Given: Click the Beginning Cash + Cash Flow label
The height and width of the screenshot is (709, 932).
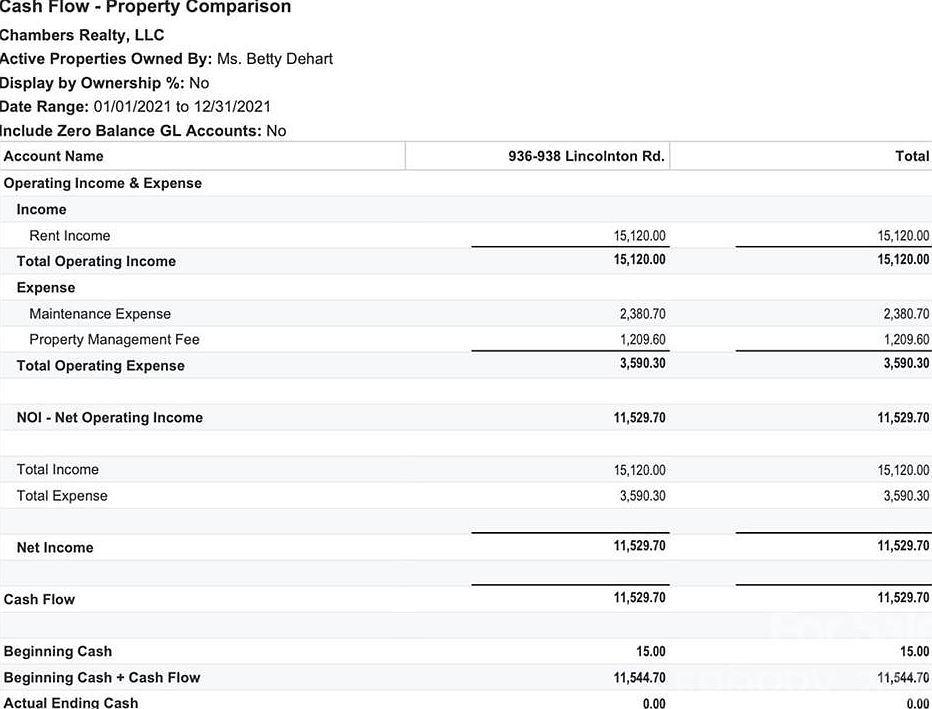Looking at the screenshot, I should point(102,678).
